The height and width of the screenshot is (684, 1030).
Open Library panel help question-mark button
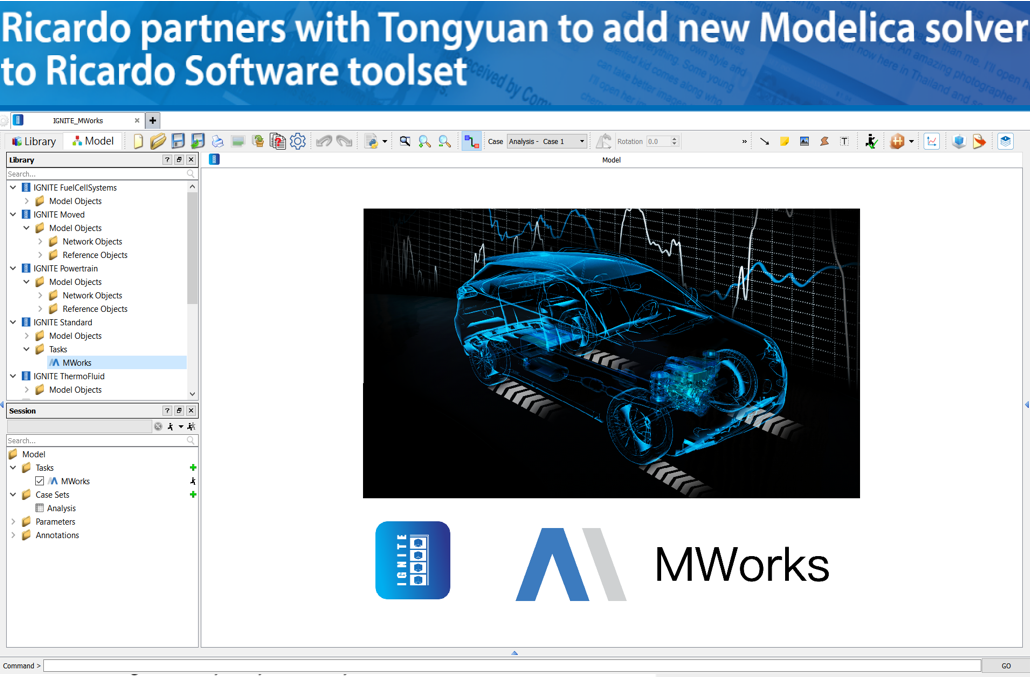pyautogui.click(x=167, y=160)
